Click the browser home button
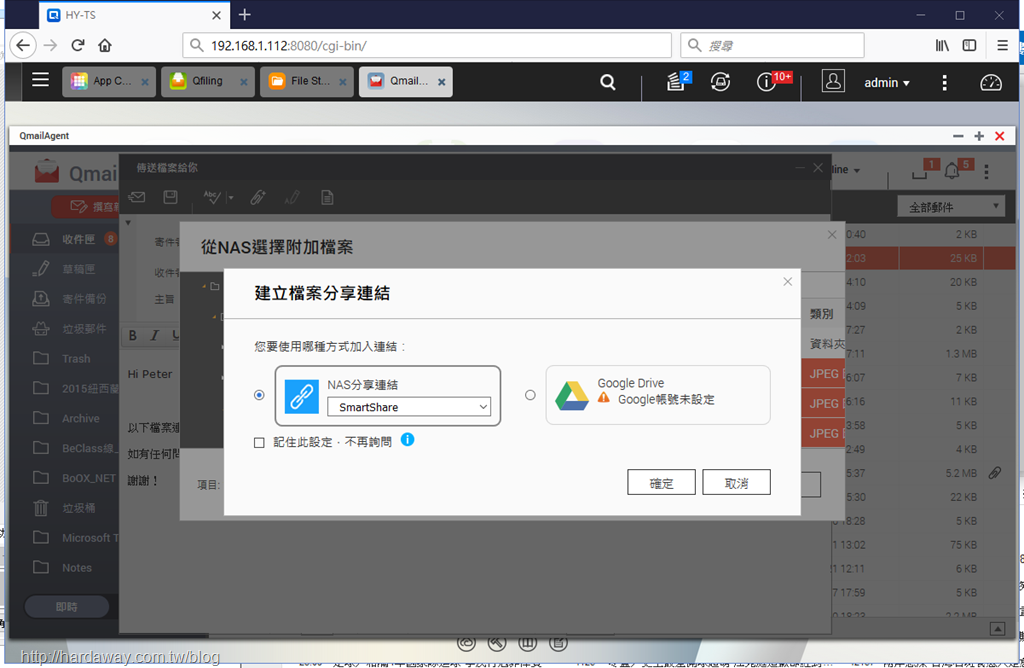Image resolution: width=1024 pixels, height=668 pixels. [x=104, y=45]
